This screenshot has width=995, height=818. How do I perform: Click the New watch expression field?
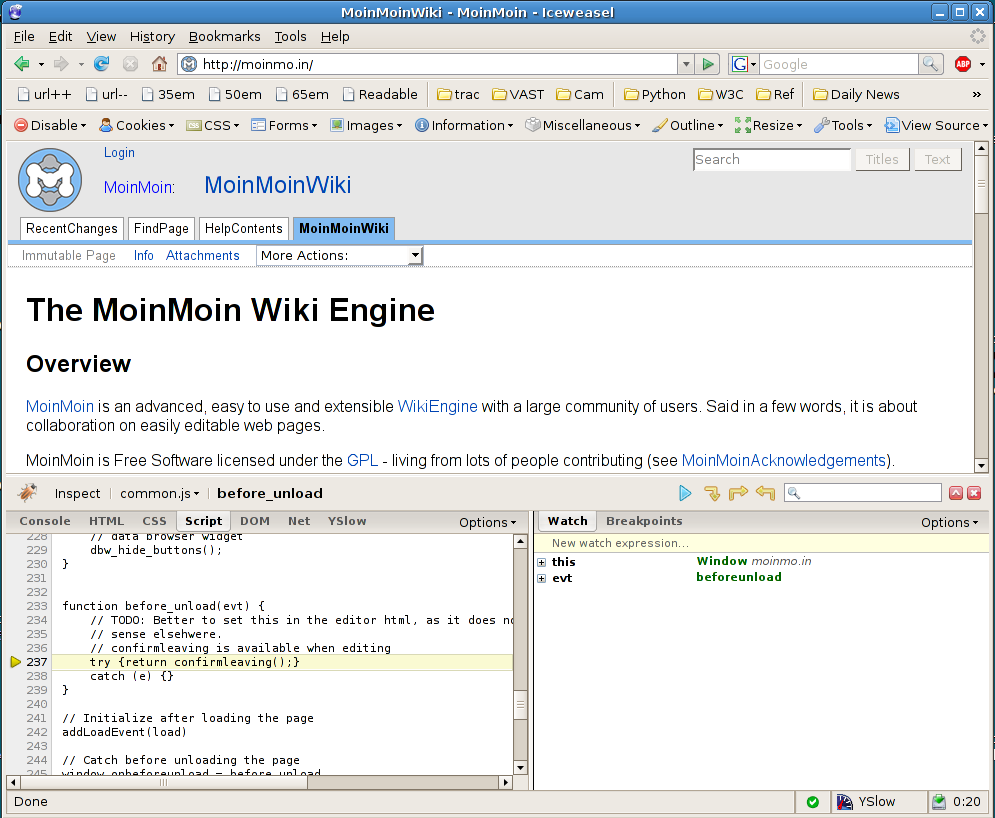click(x=620, y=543)
